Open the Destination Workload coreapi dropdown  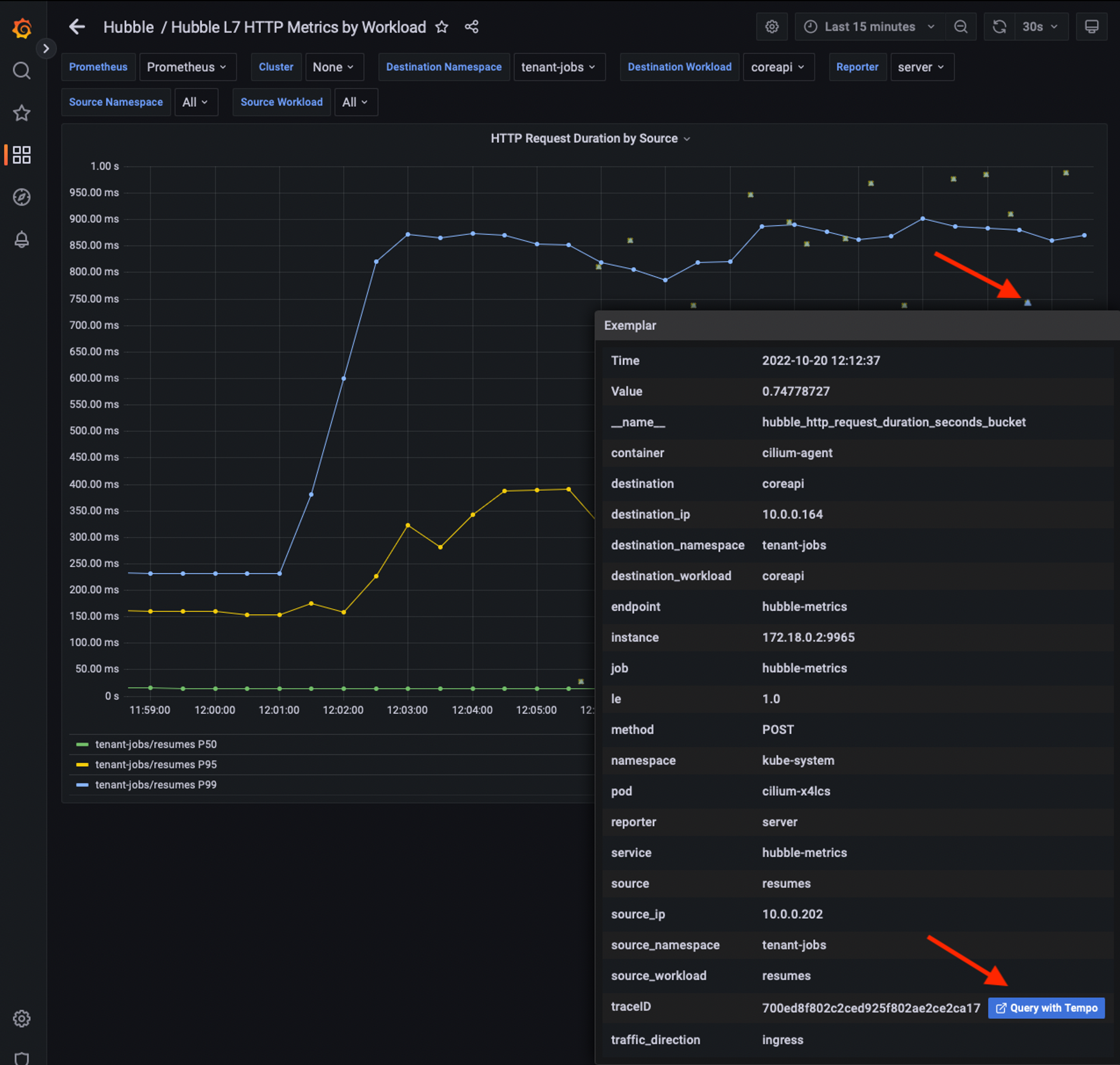[778, 67]
